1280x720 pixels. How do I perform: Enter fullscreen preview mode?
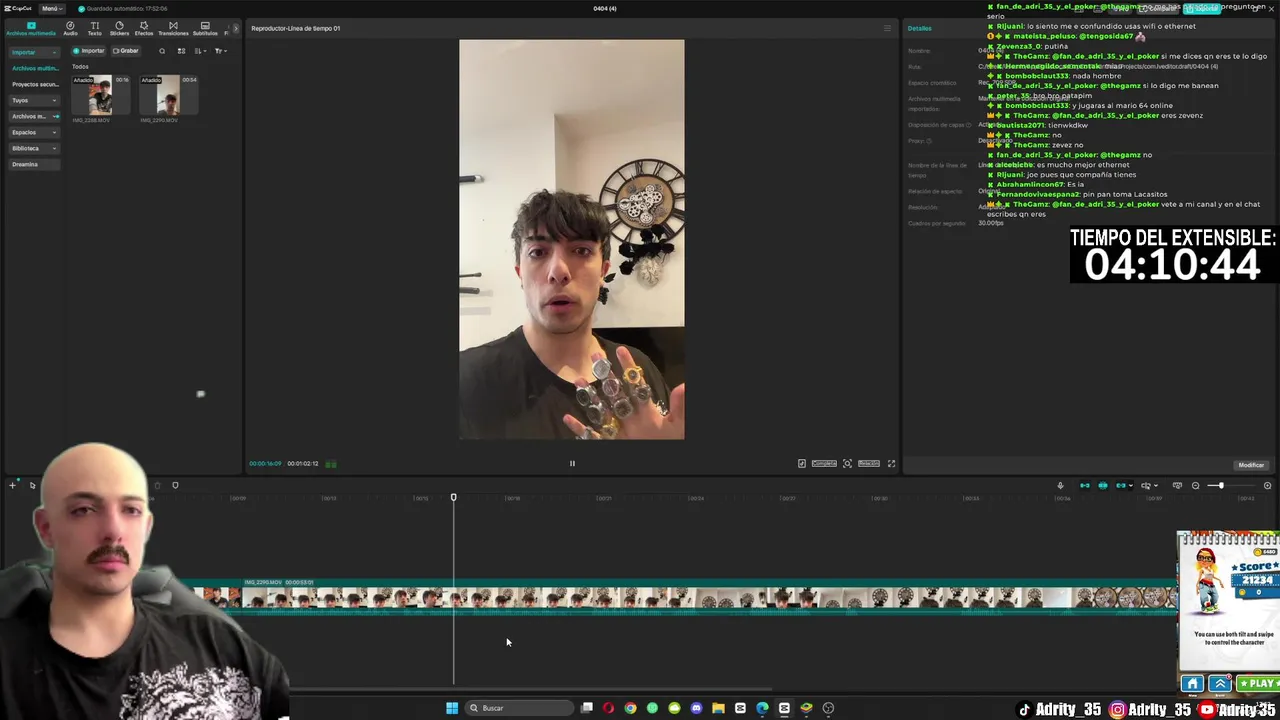coord(892,464)
